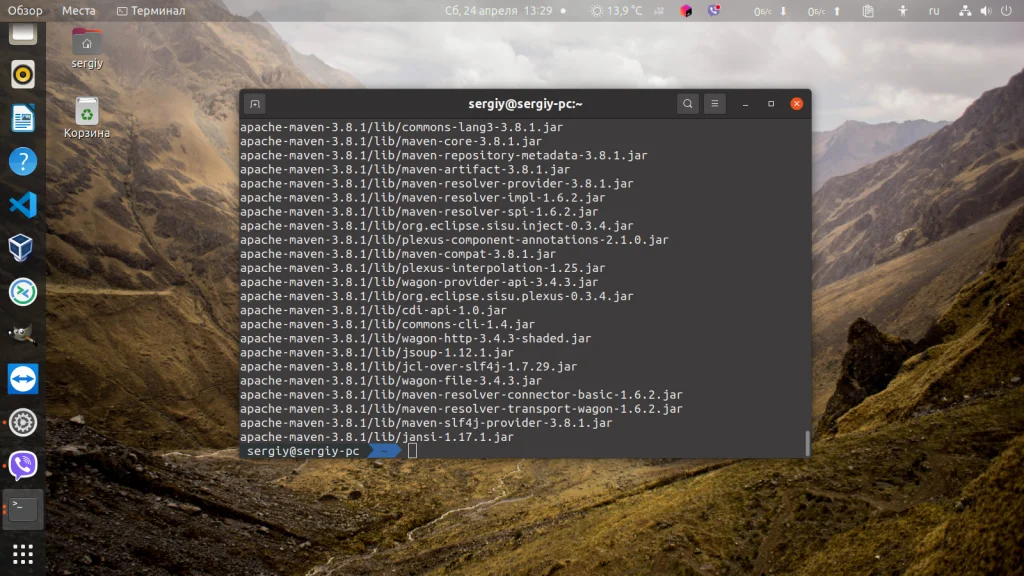The height and width of the screenshot is (576, 1024).
Task: Open the volume icon in the top bar
Action: [x=984, y=11]
